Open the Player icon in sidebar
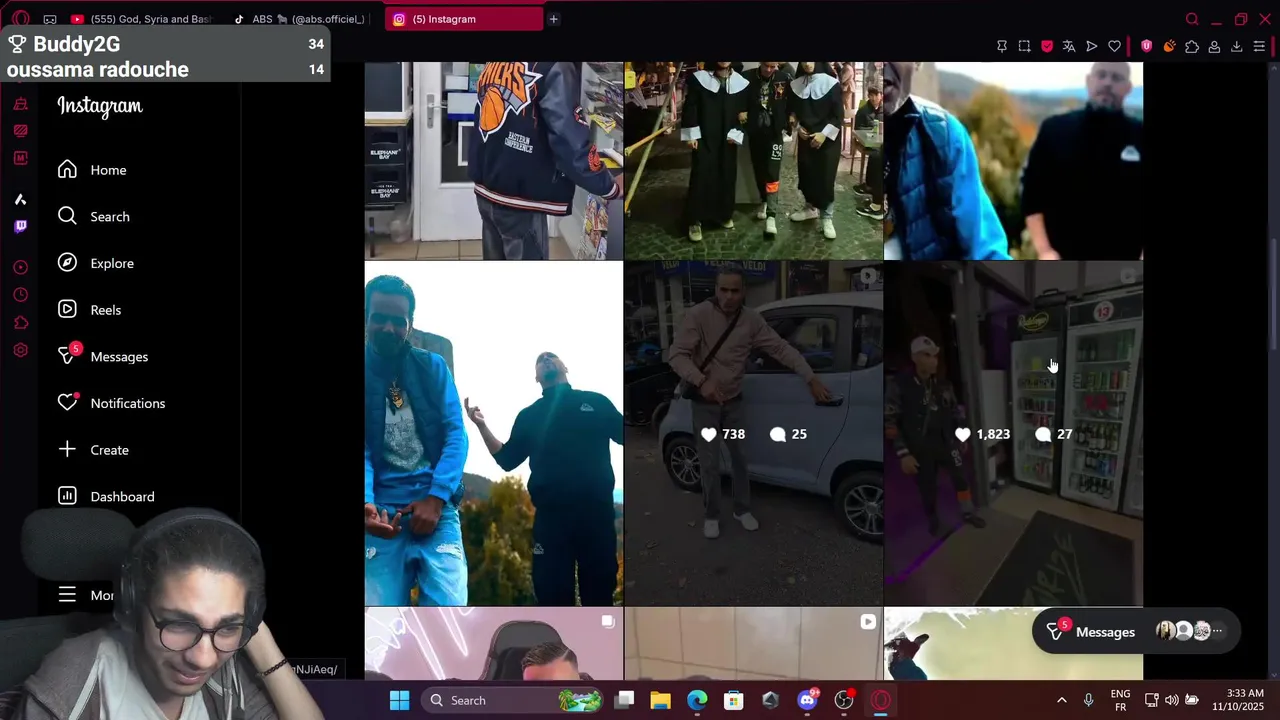The image size is (1280, 720). [21, 267]
